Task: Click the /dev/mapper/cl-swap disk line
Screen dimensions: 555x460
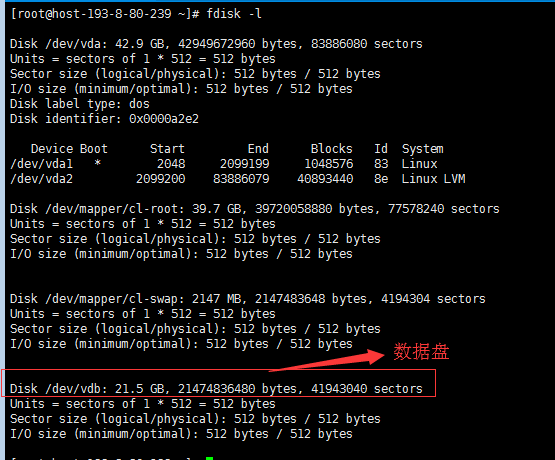Action: pyautogui.click(x=247, y=299)
